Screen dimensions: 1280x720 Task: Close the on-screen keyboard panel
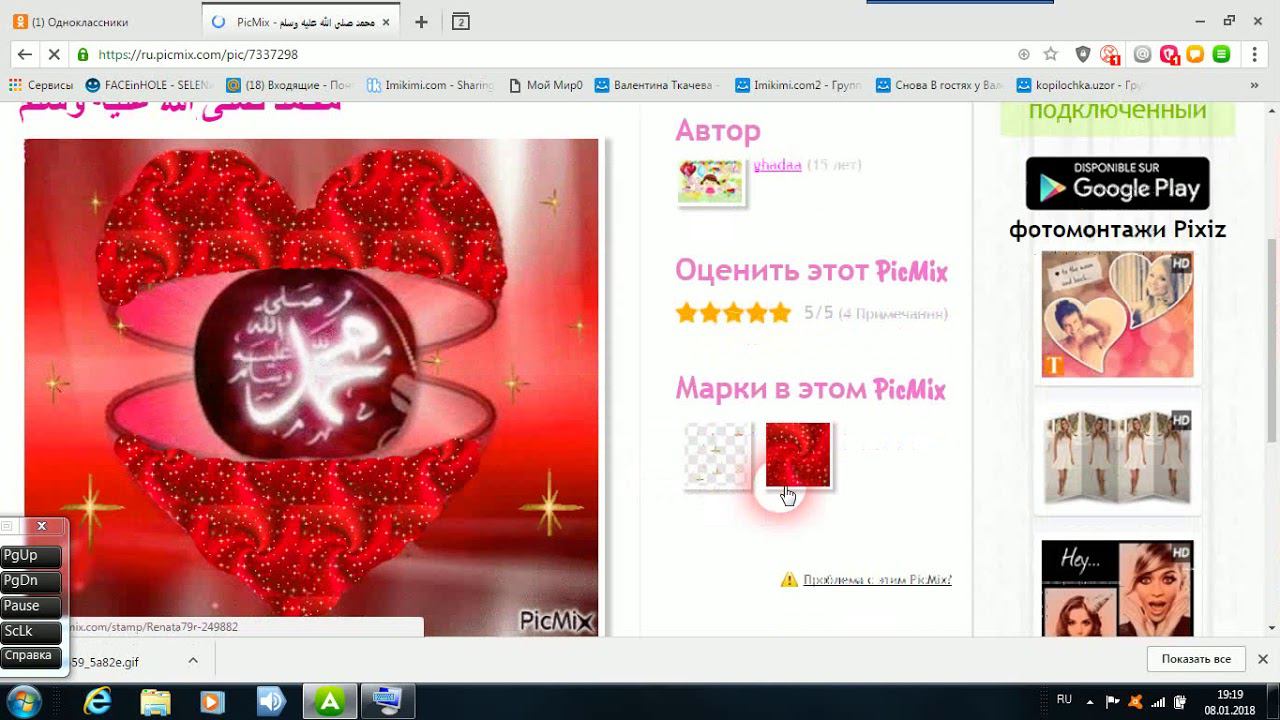coord(41,526)
